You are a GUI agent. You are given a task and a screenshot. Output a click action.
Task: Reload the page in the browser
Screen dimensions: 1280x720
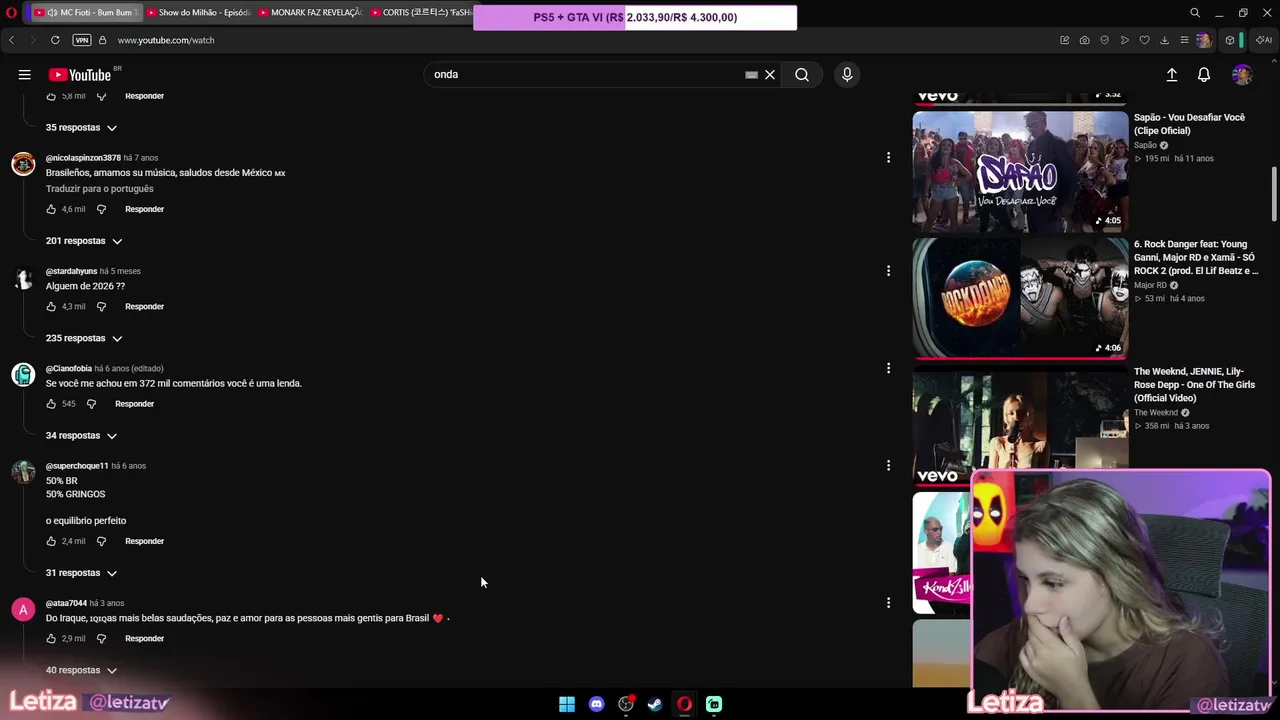(x=55, y=40)
